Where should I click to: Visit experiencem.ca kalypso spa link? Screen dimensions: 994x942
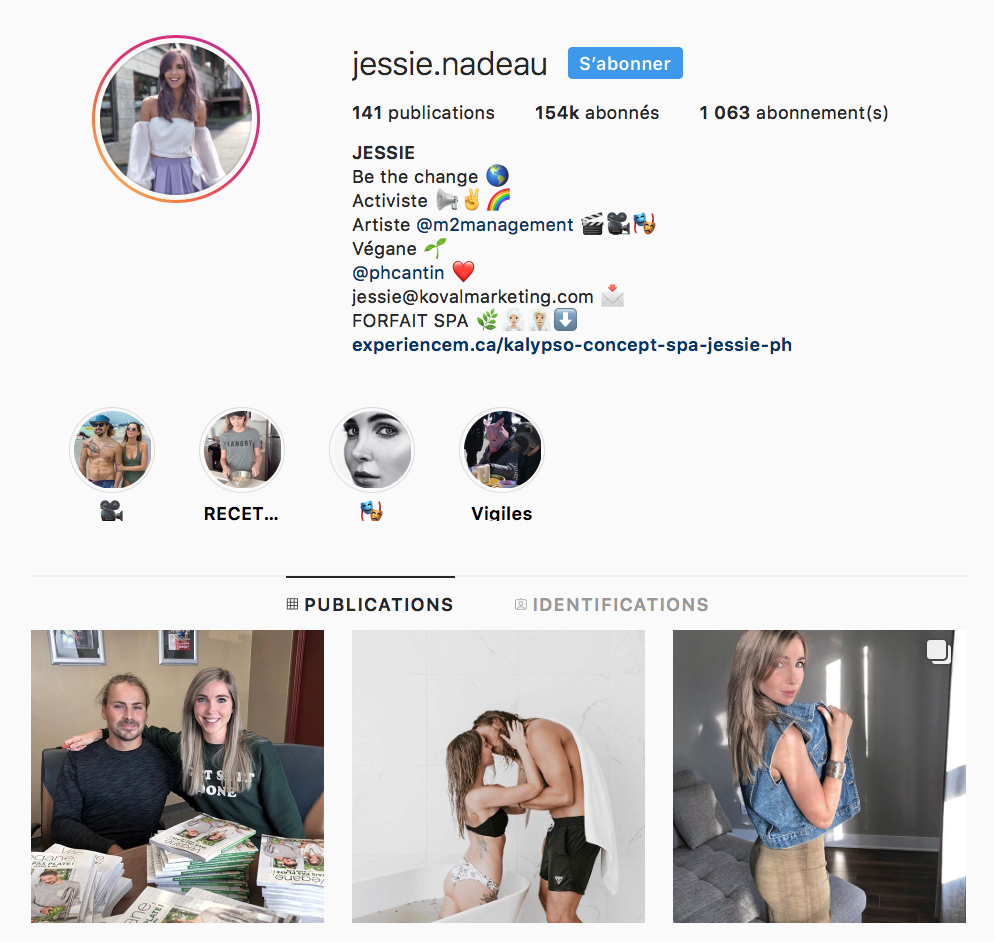[x=572, y=345]
